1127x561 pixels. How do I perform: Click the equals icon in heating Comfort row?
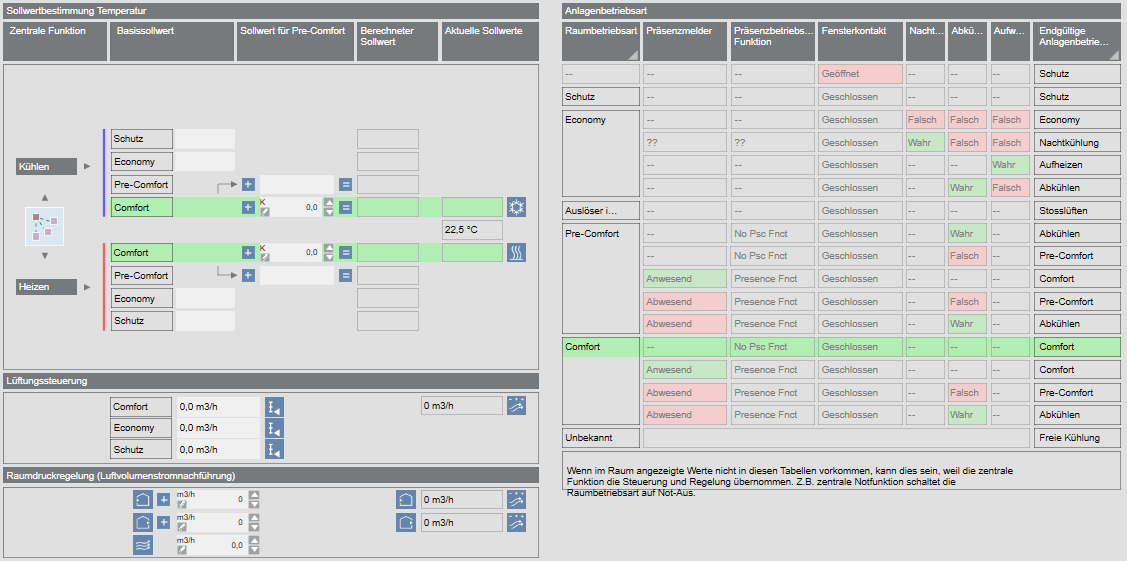345,253
